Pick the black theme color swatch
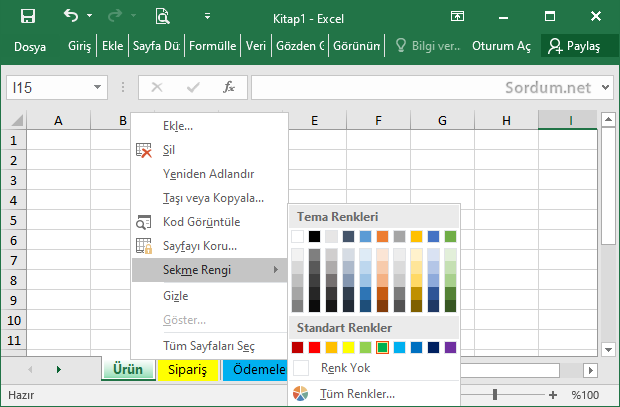Viewport: 620px width, 407px height. (x=314, y=237)
